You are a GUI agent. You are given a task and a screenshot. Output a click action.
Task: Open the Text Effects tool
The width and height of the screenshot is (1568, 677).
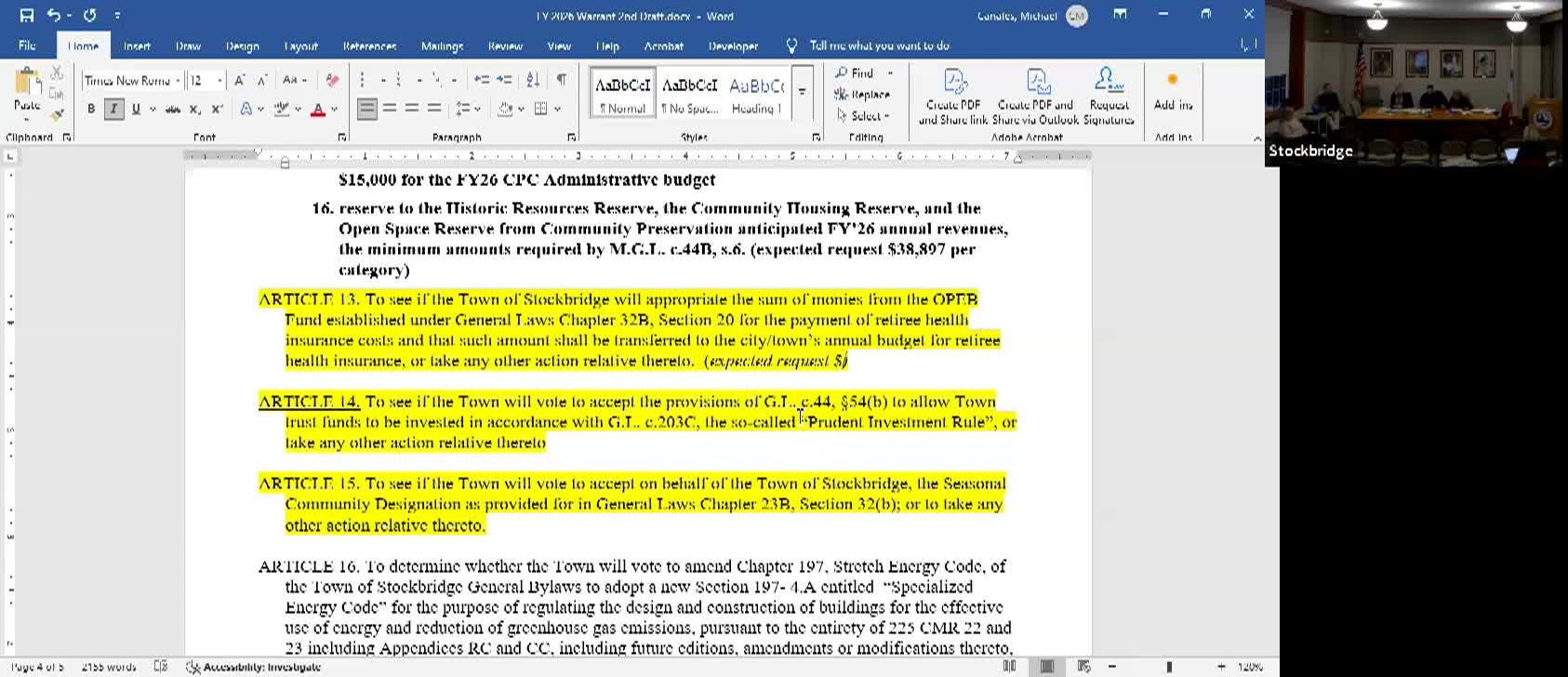click(246, 109)
